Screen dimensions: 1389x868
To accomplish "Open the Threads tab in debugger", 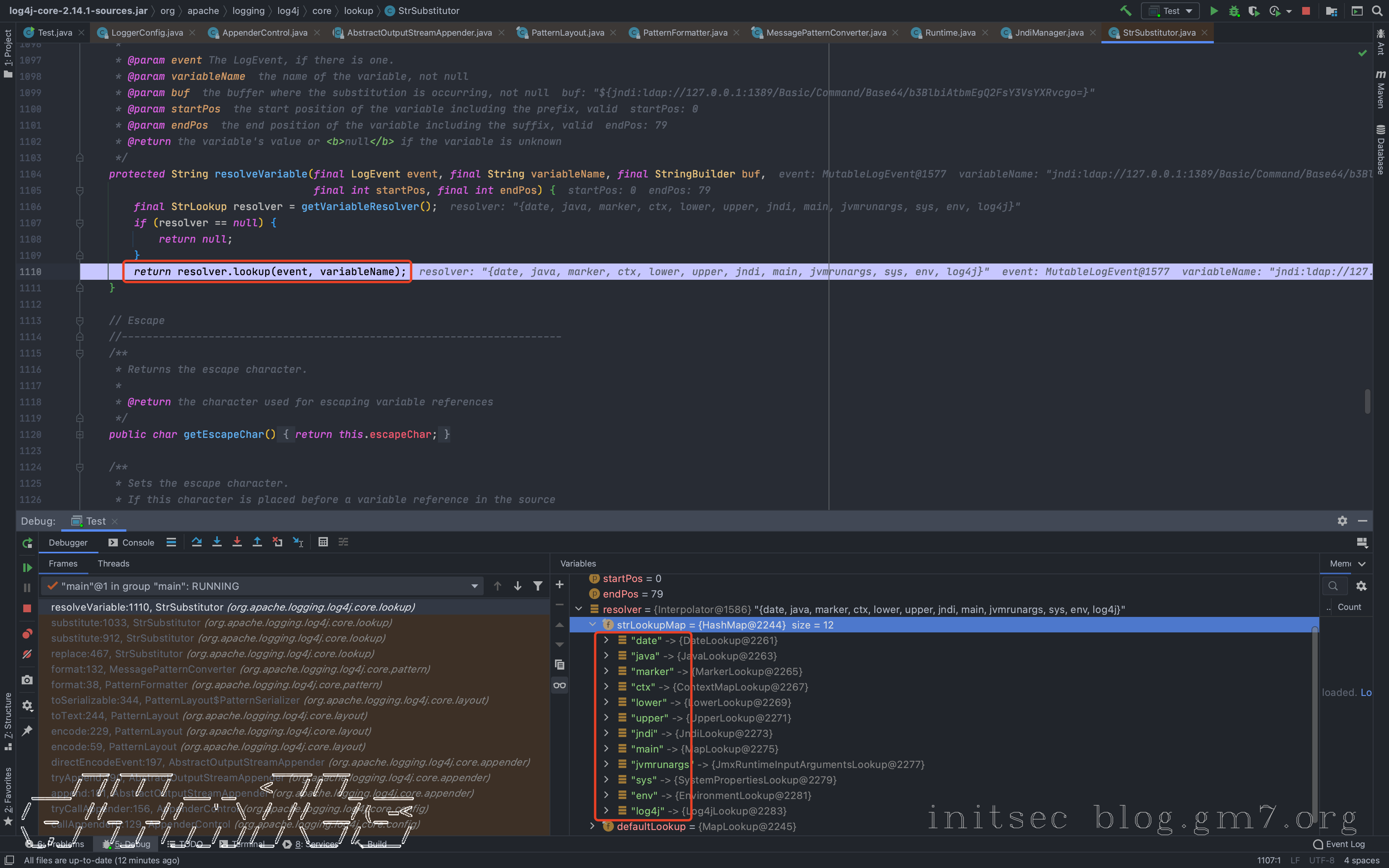I will click(x=113, y=563).
